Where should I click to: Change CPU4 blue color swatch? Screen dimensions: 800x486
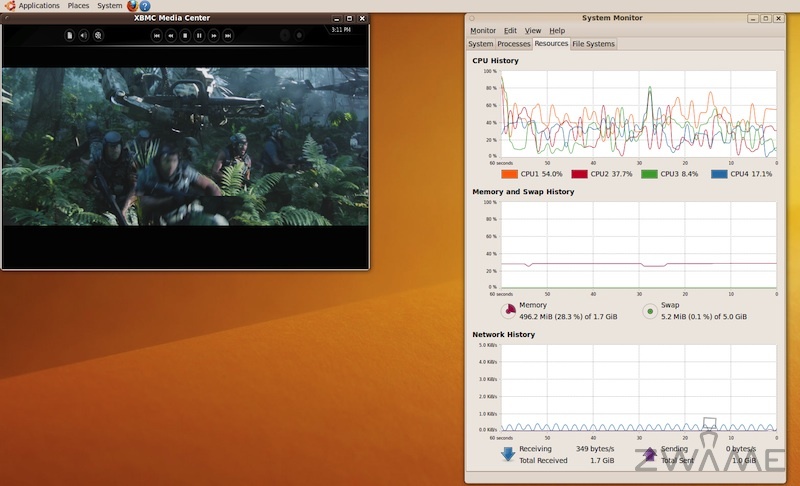(719, 174)
